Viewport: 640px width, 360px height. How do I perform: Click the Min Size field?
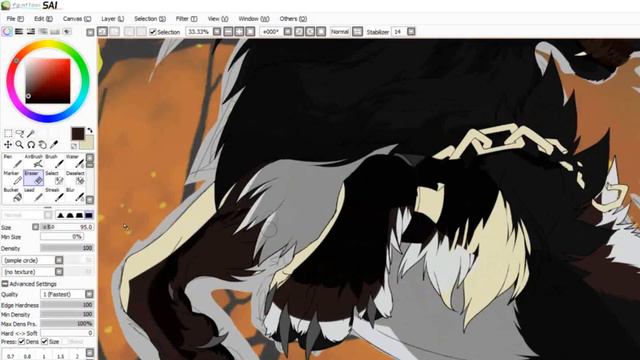(62, 237)
